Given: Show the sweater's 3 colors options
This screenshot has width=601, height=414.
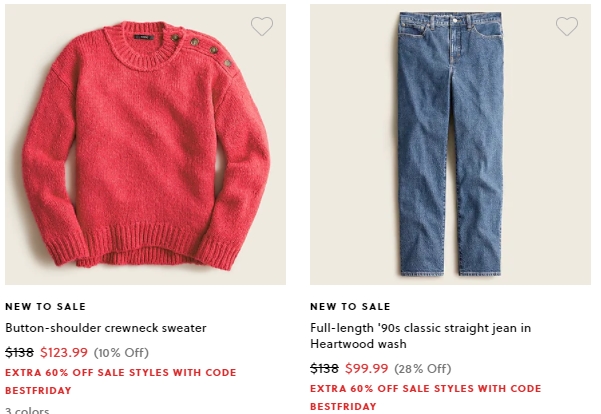Looking at the screenshot, I should [x=27, y=410].
